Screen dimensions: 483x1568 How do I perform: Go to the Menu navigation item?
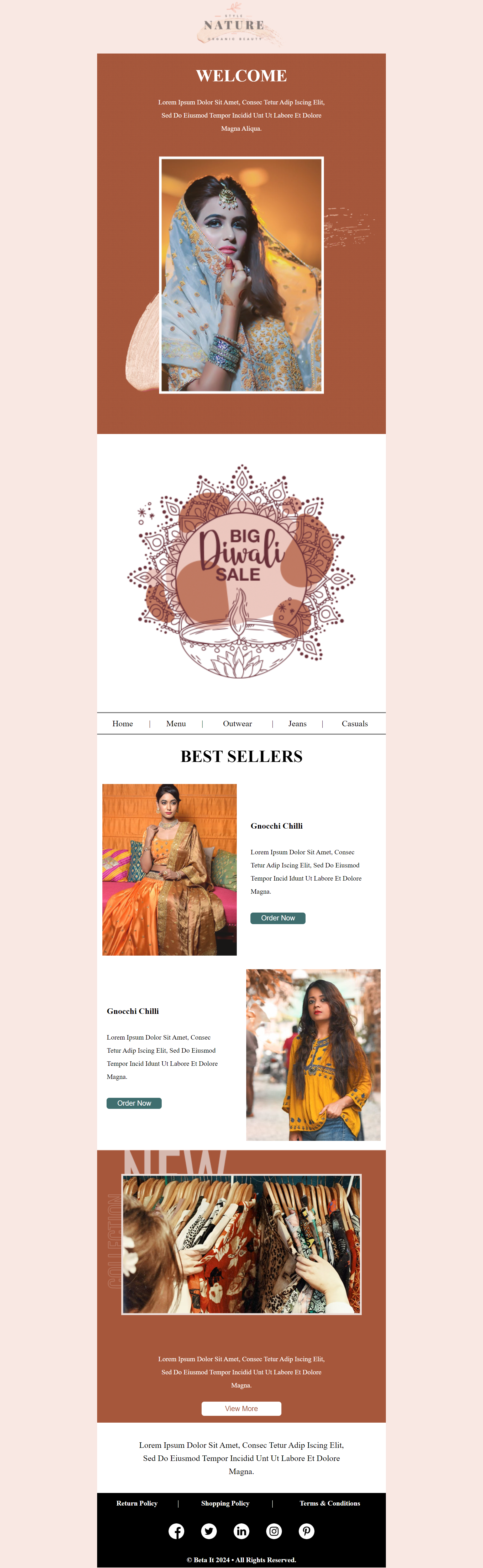click(176, 724)
